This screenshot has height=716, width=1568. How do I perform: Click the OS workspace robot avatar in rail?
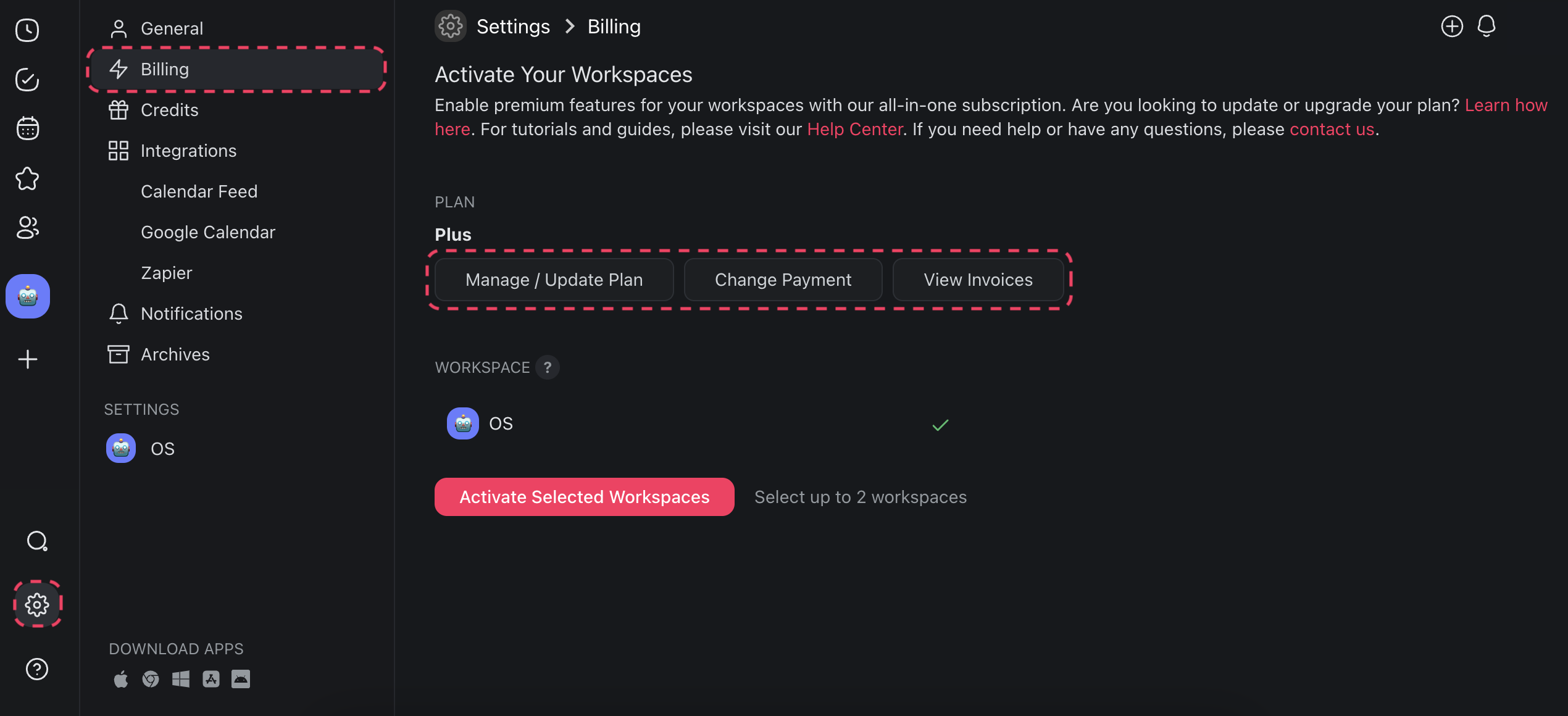click(28, 296)
